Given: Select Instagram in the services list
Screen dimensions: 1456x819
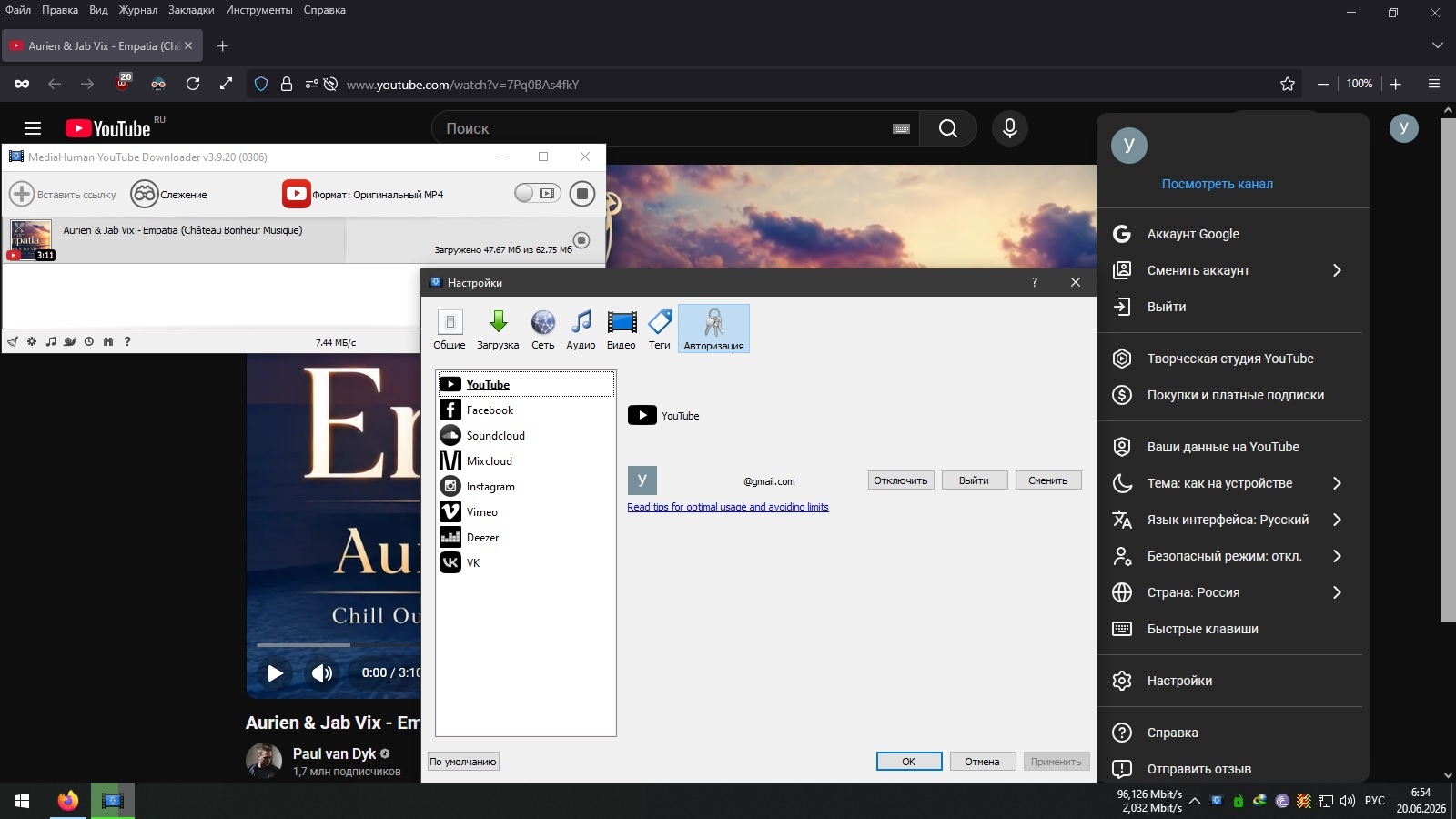Looking at the screenshot, I should coord(525,487).
